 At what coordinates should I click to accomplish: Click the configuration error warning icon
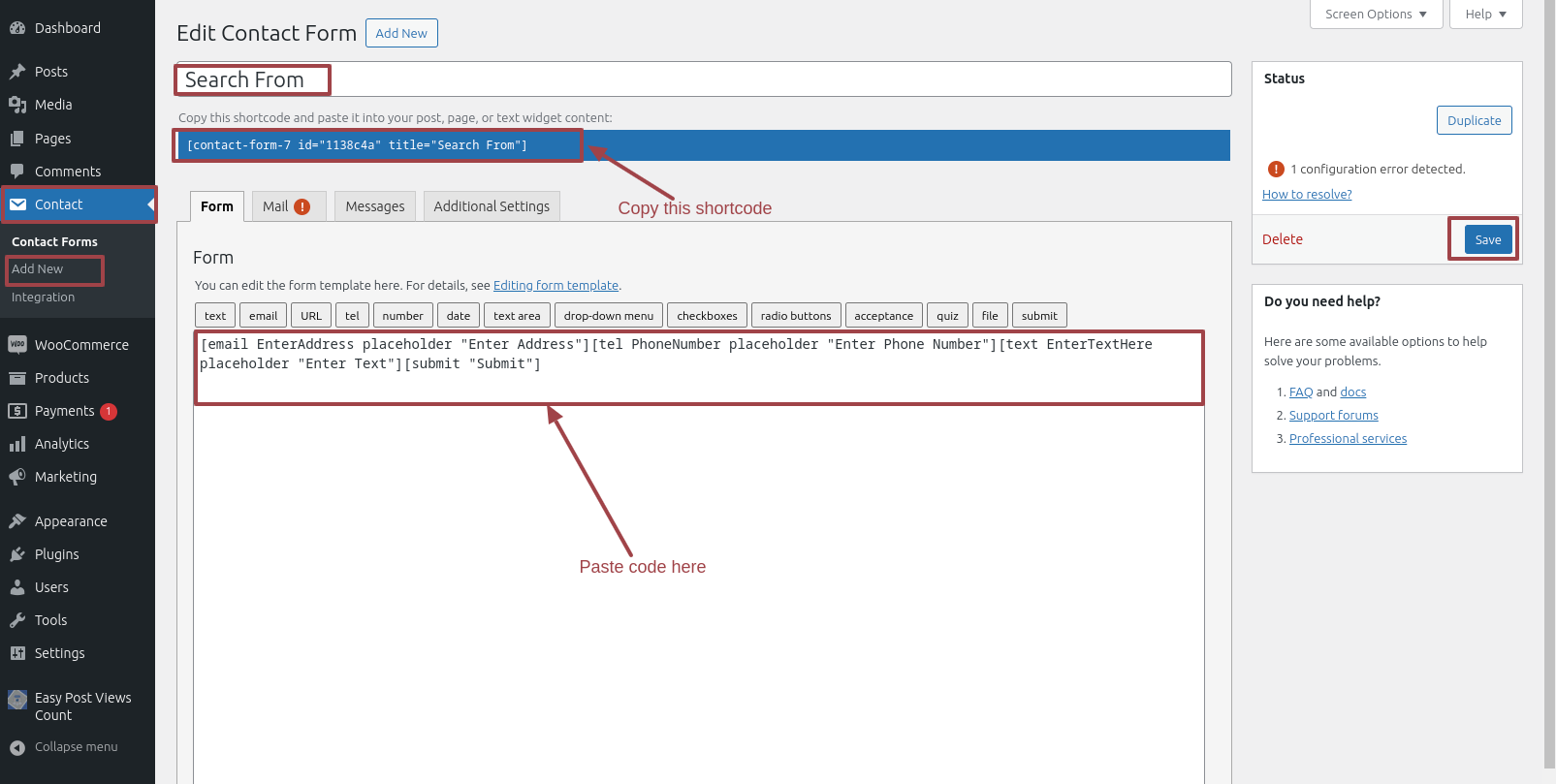pyautogui.click(x=1276, y=170)
